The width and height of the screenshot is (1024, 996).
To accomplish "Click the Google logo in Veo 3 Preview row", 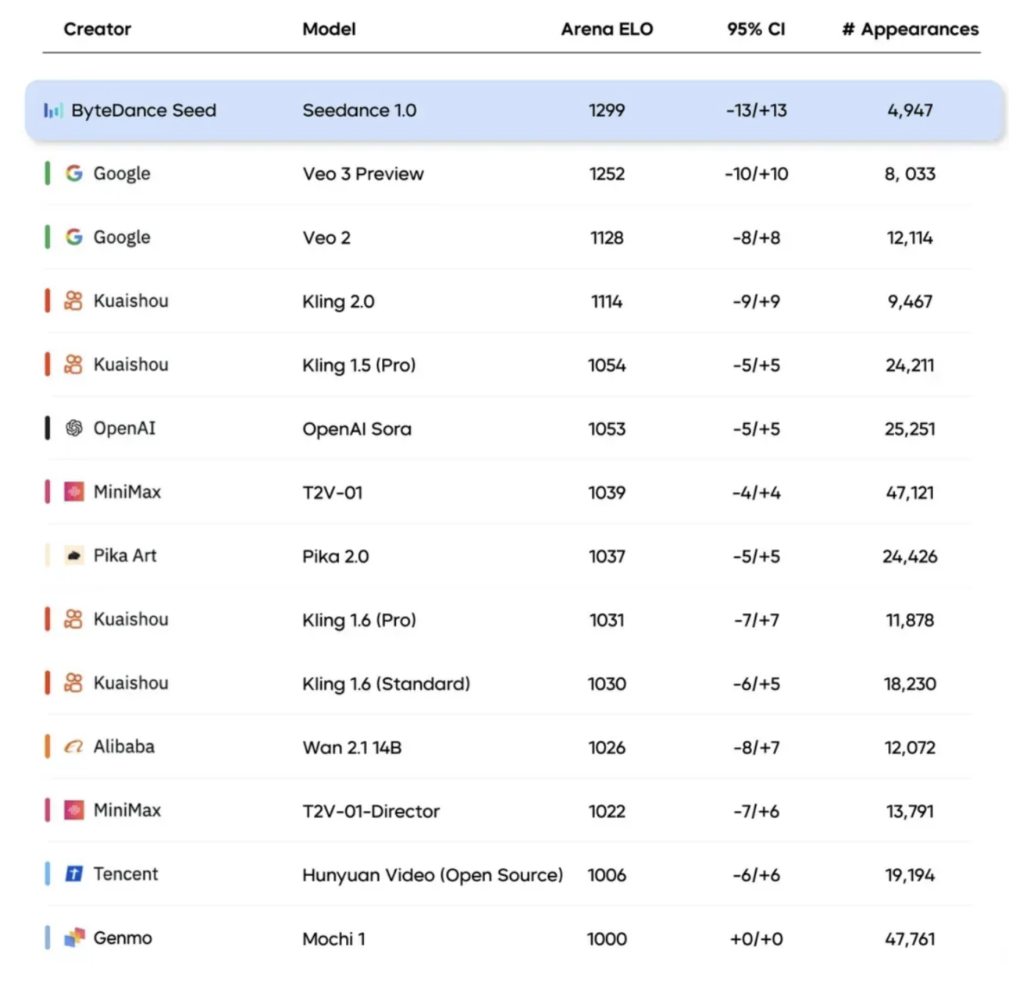I will click(74, 173).
